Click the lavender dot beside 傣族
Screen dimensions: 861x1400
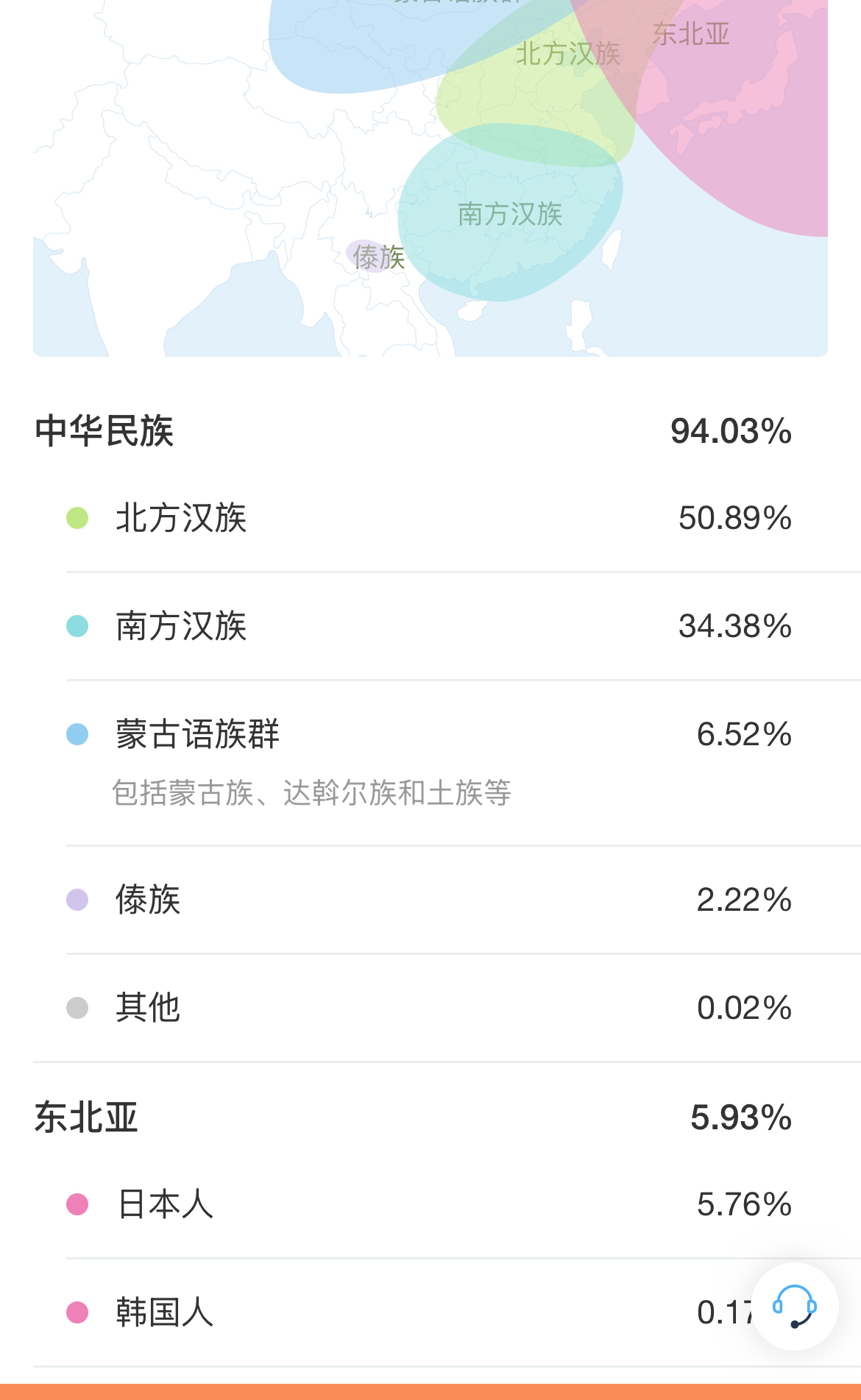(77, 900)
